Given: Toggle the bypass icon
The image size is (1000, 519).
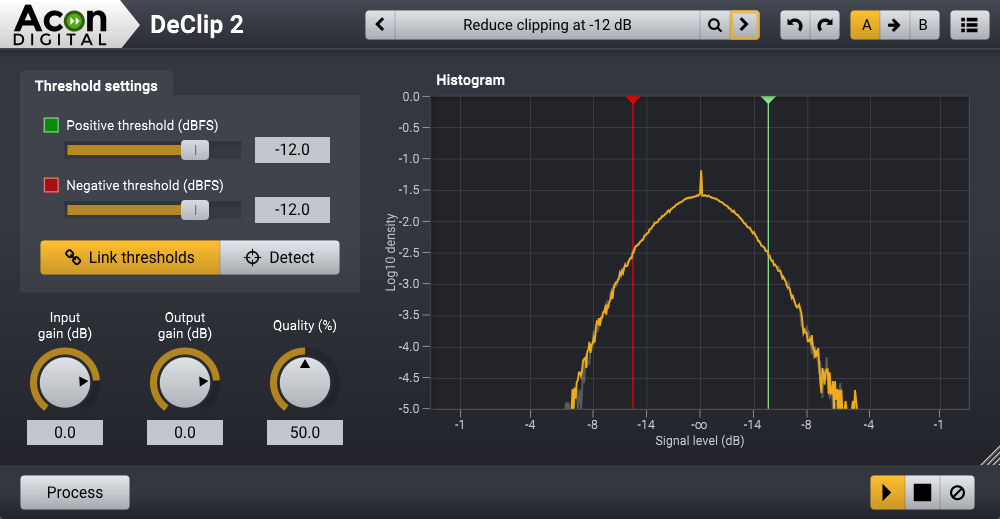Looking at the screenshot, I should (957, 492).
